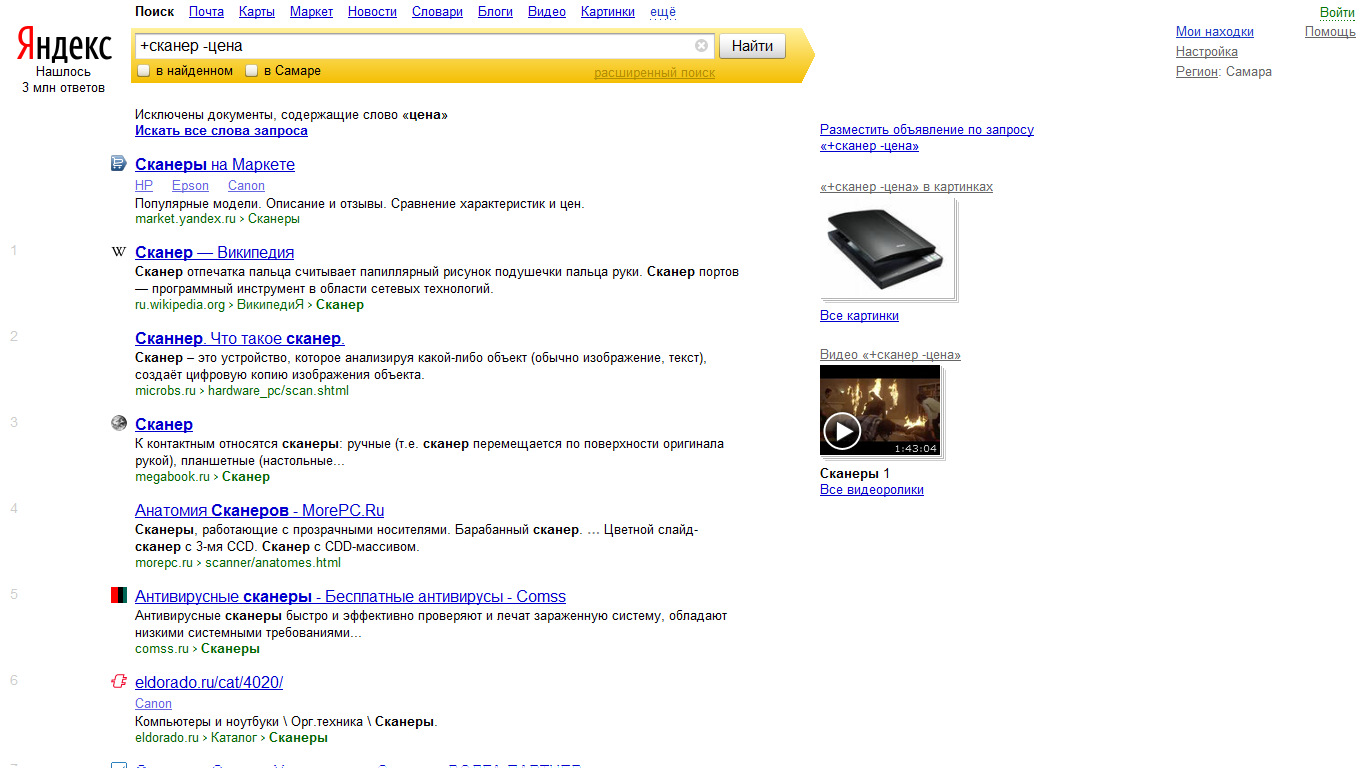Click the Market favicon next to Сканеры на Маркете
This screenshot has height=768, width=1366.
pos(119,164)
